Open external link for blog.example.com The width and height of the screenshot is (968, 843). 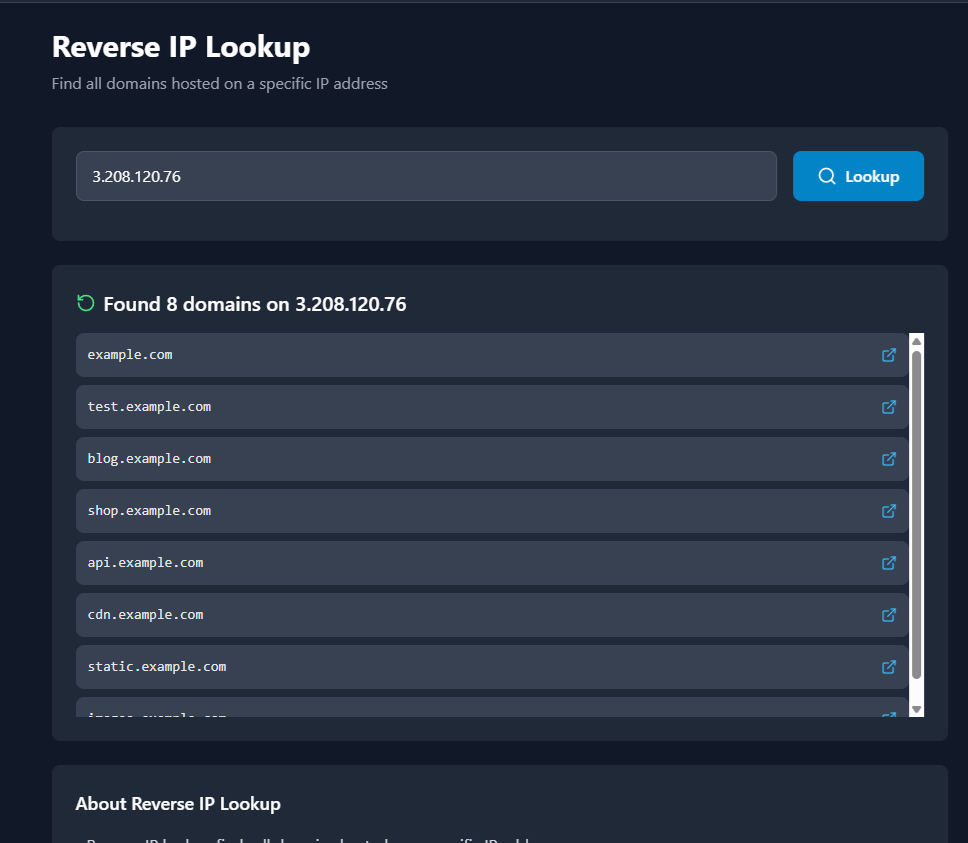[x=888, y=459]
